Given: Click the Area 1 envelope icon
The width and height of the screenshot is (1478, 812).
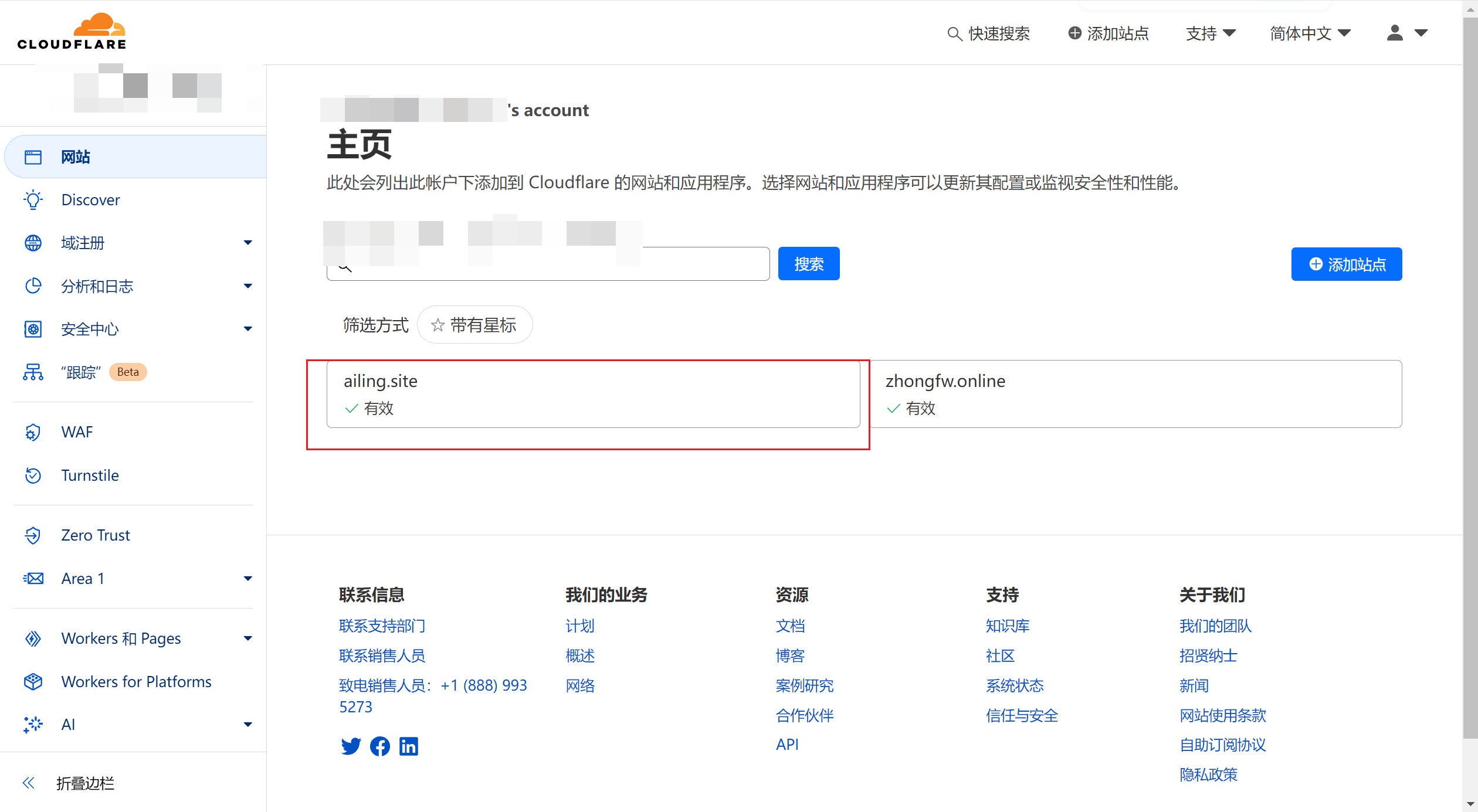Looking at the screenshot, I should tap(33, 579).
